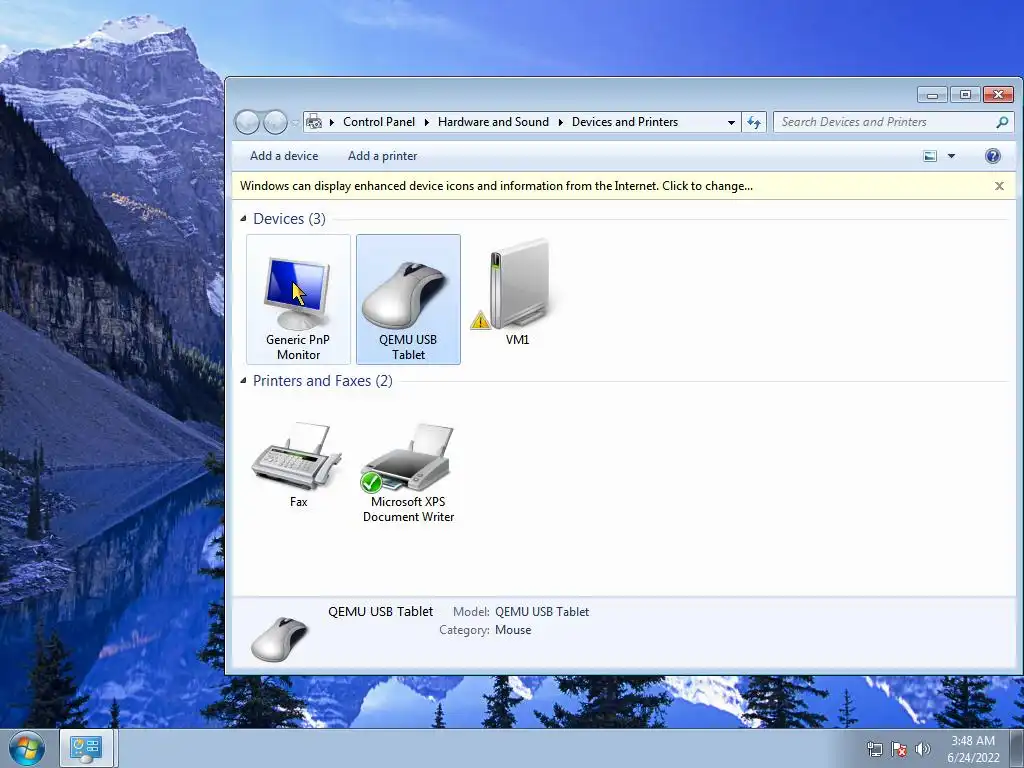Click QEMU USB Tablet title in details pane
Viewport: 1024px width, 768px height.
[x=381, y=612]
